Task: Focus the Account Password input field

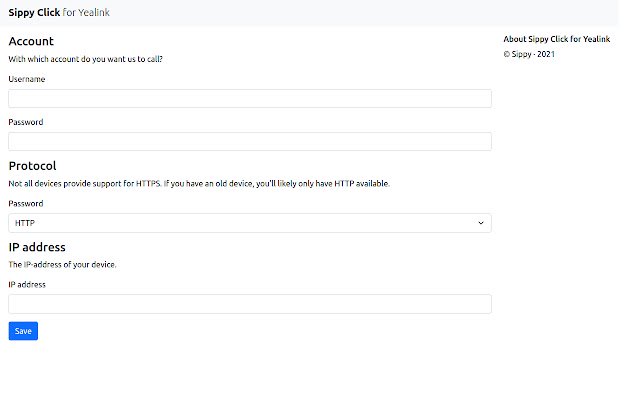Action: (250, 142)
